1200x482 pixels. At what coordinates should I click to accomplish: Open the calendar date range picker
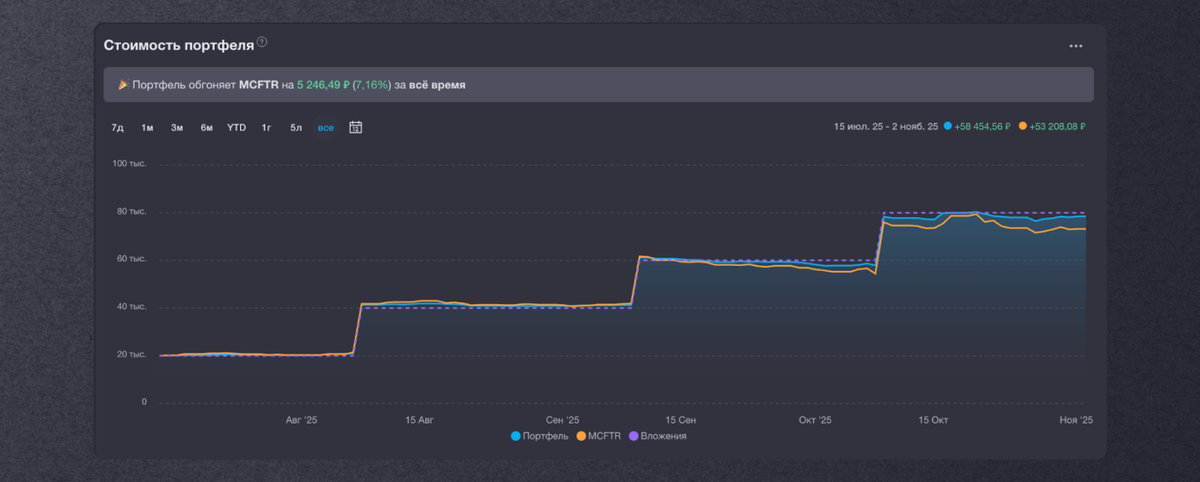tap(355, 127)
